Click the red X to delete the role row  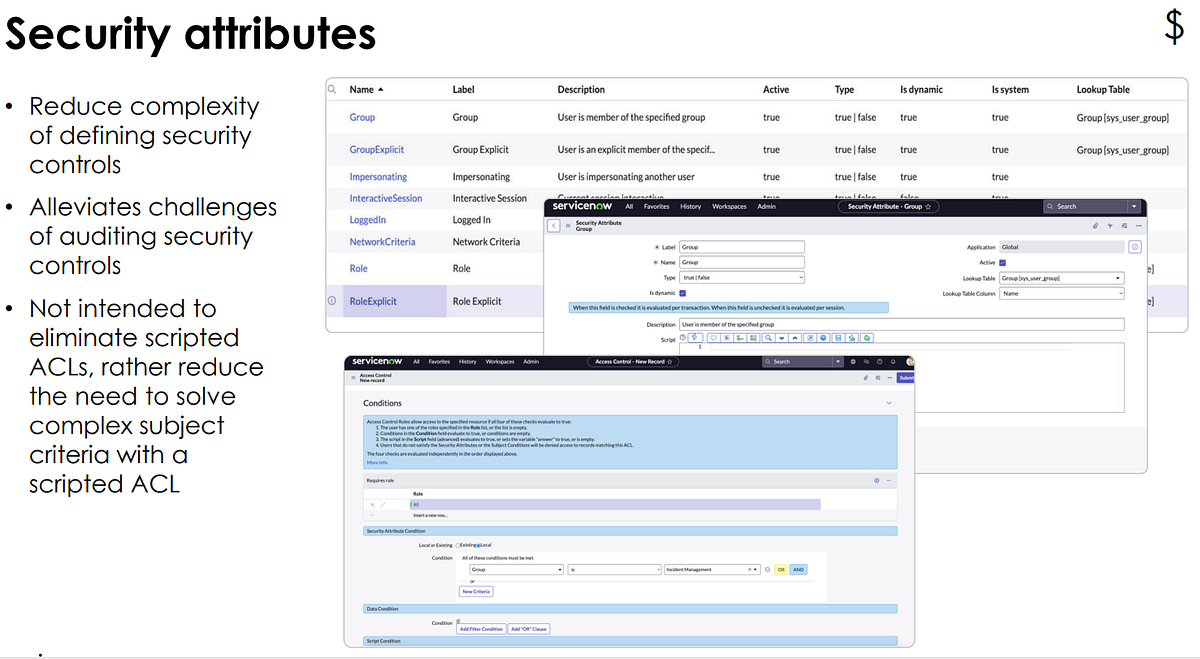pyautogui.click(x=372, y=503)
